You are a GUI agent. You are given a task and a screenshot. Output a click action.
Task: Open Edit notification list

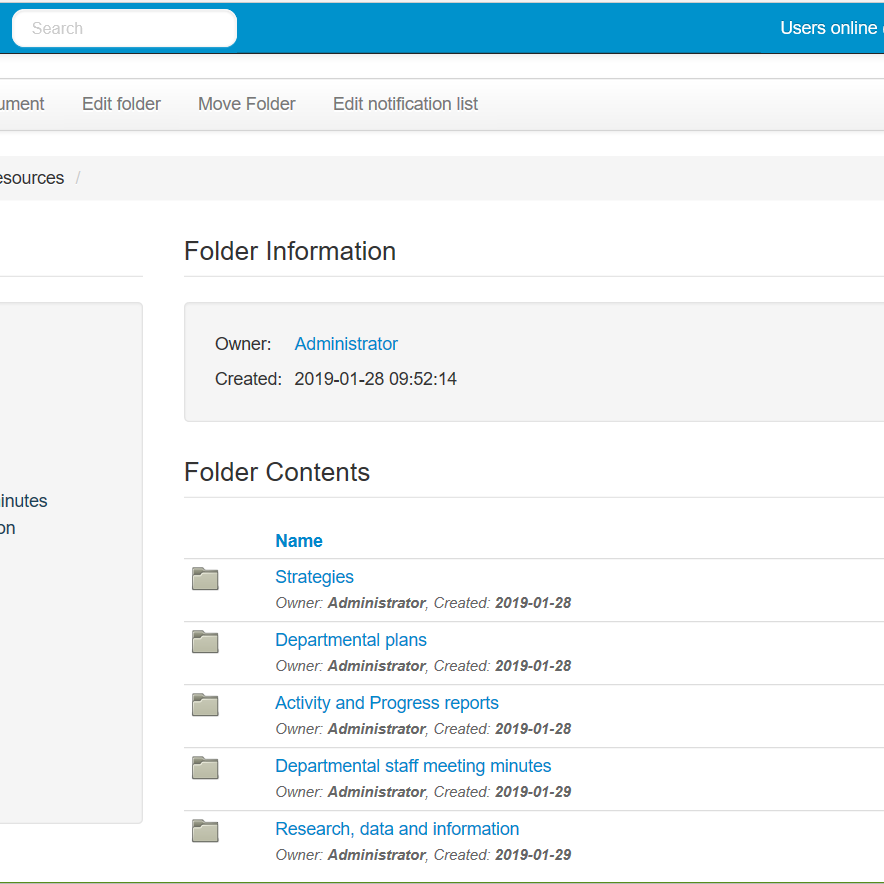(405, 104)
